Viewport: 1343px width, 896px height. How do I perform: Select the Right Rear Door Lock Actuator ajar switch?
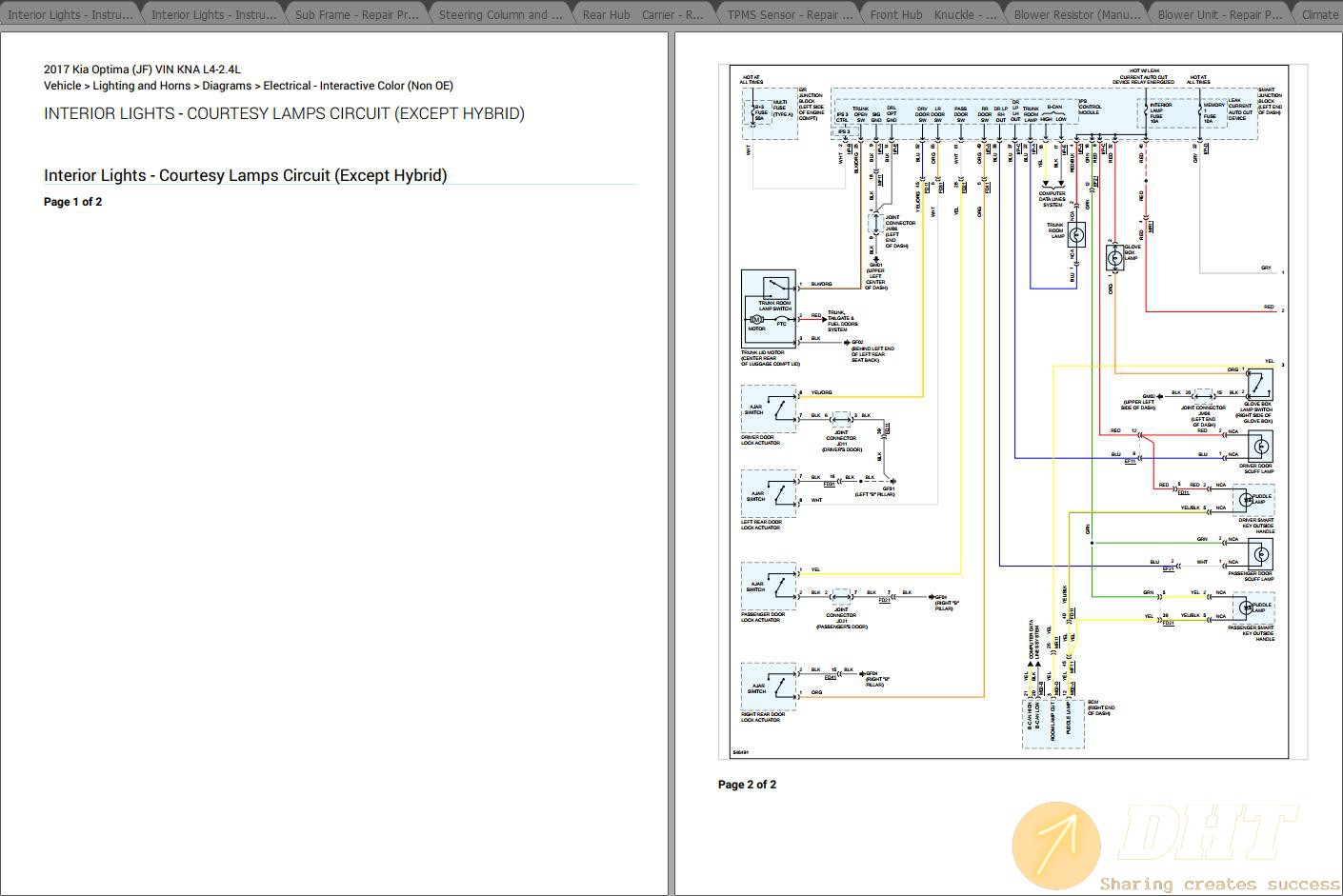point(769,687)
